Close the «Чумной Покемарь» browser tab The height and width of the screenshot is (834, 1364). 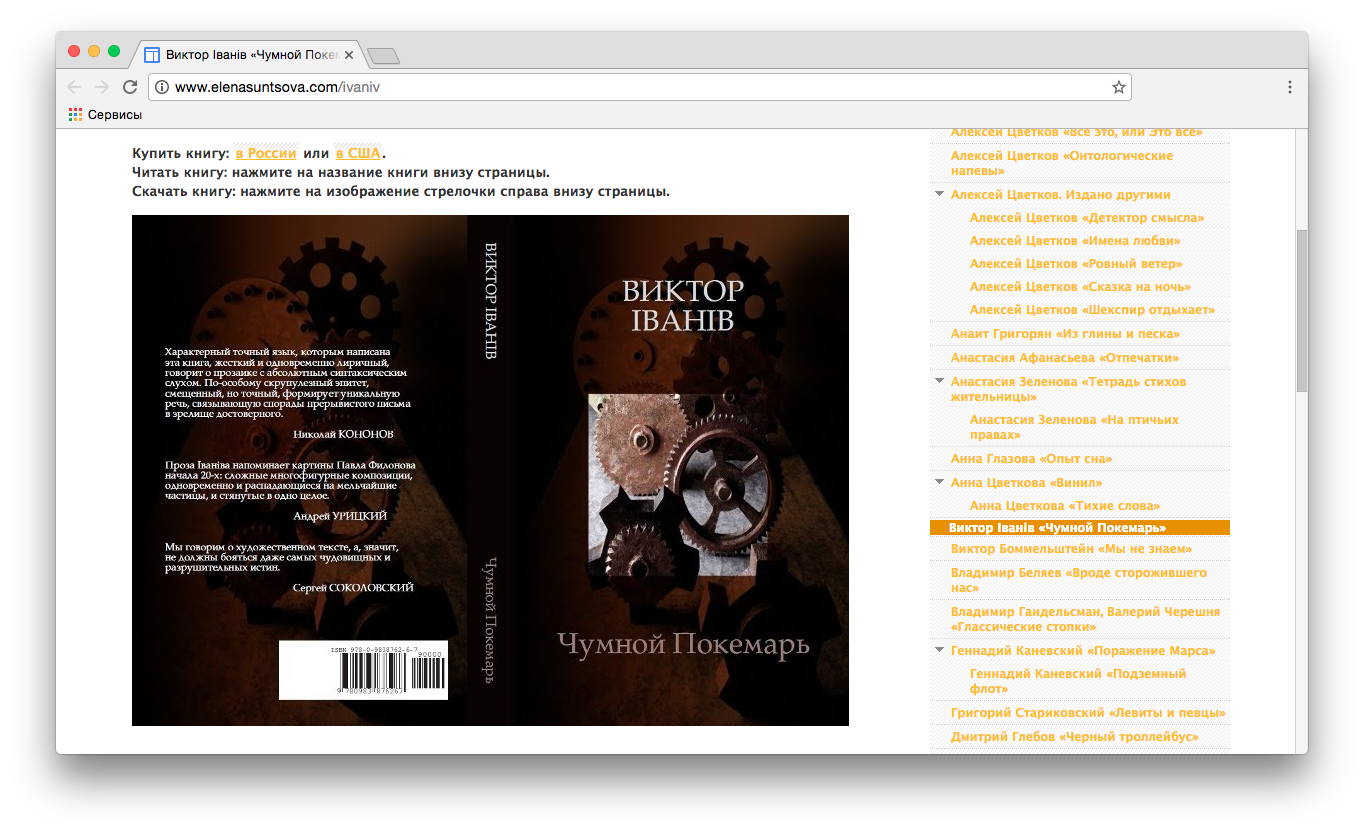(349, 54)
